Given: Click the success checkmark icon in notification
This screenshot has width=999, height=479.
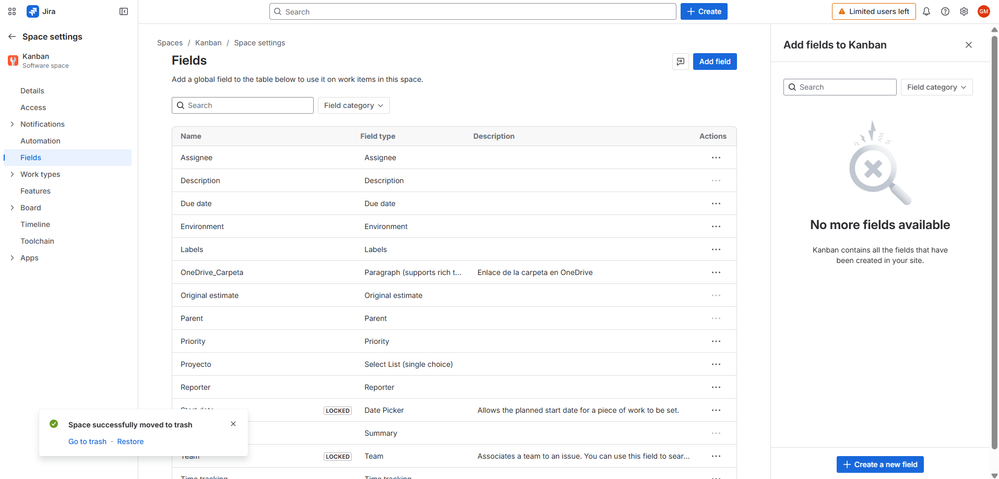Looking at the screenshot, I should click(54, 424).
